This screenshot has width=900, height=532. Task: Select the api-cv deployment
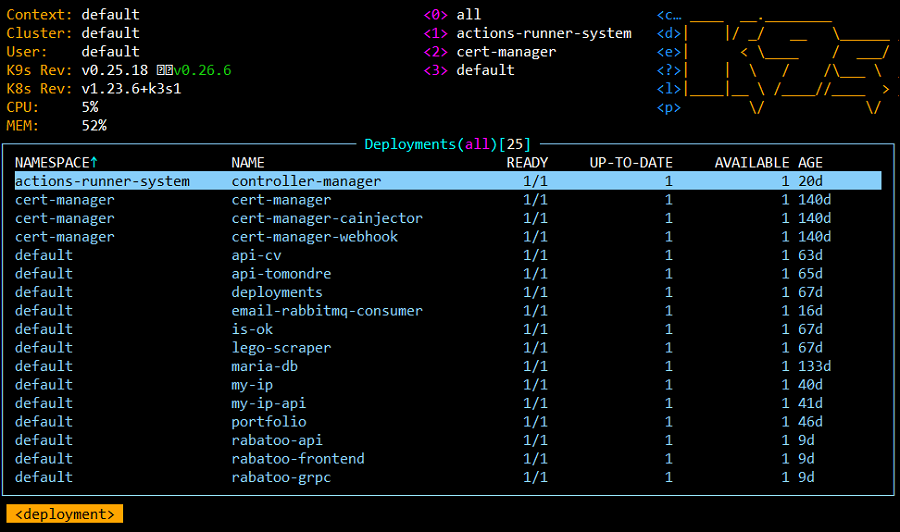(x=448, y=255)
